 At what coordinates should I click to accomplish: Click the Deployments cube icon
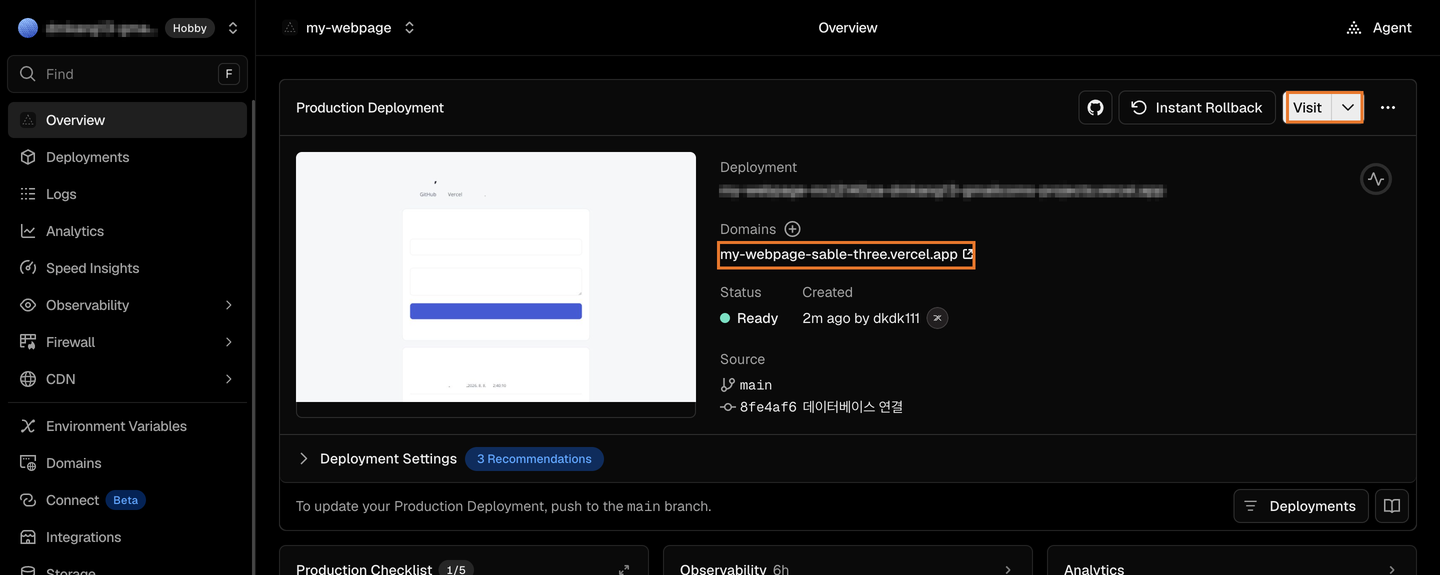point(28,157)
